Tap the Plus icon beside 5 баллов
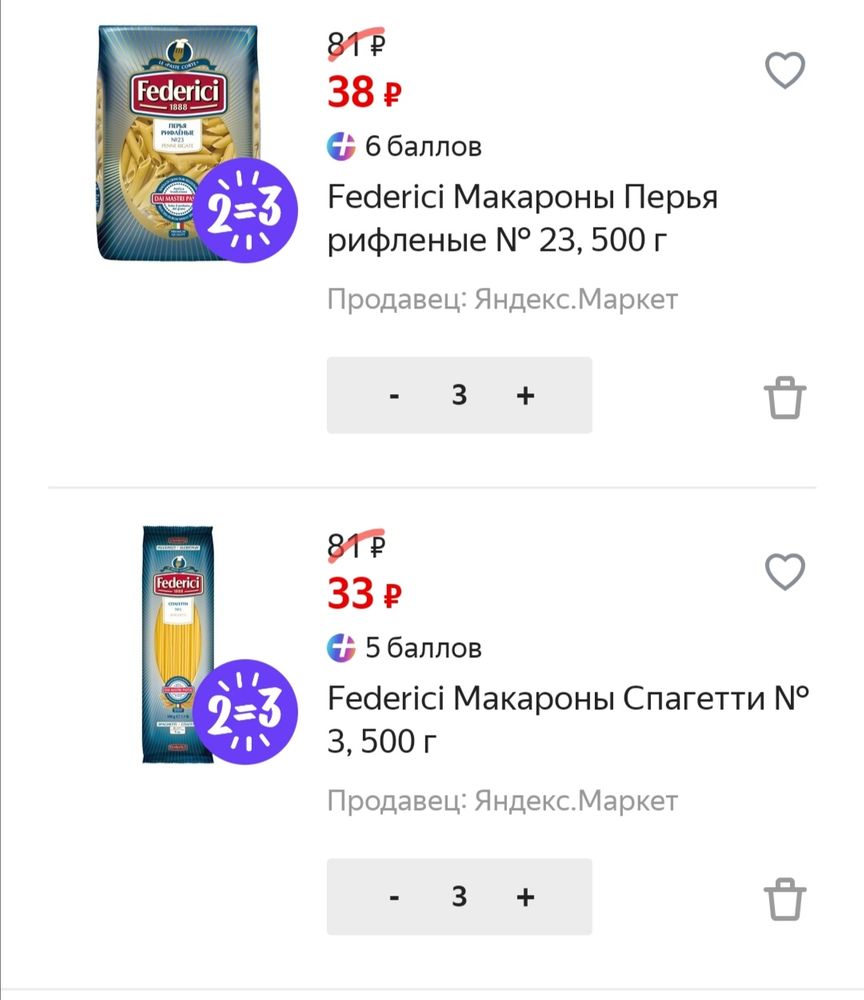The width and height of the screenshot is (864, 1000). 341,648
